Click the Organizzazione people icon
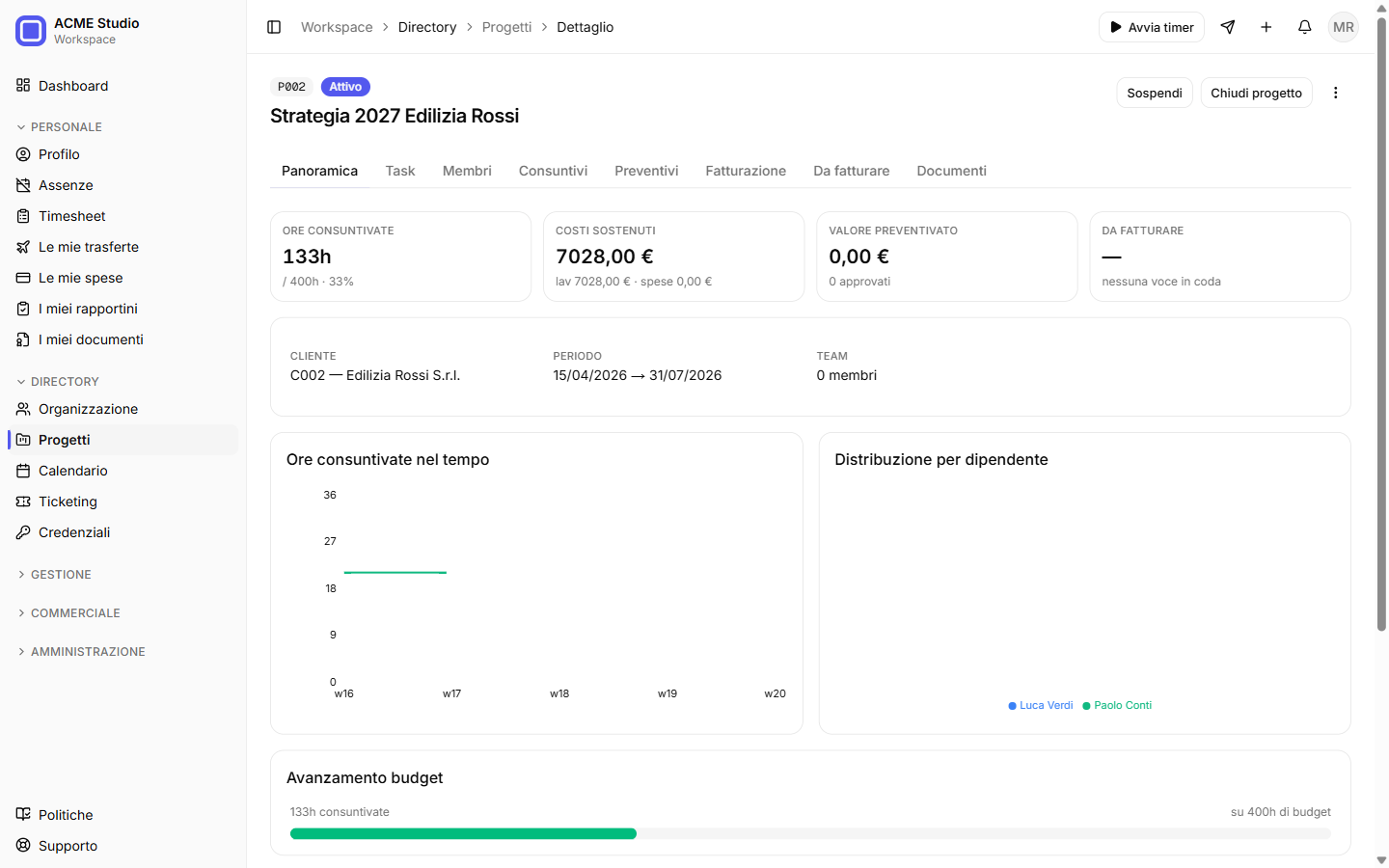The width and height of the screenshot is (1389, 868). coord(23,409)
